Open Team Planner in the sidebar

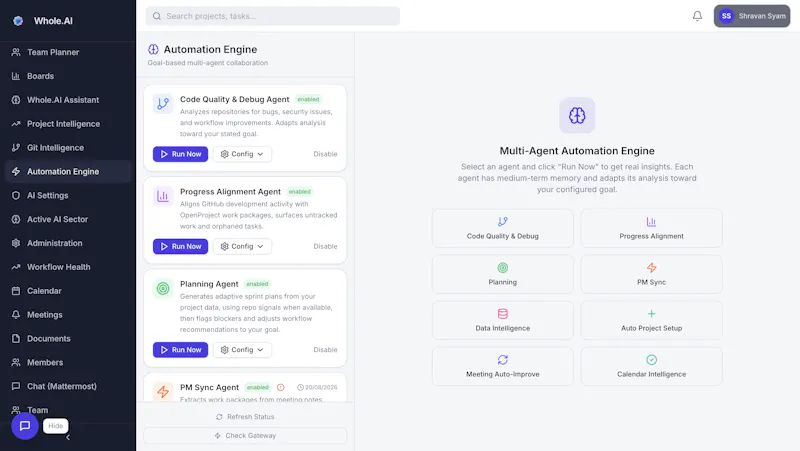click(67, 52)
